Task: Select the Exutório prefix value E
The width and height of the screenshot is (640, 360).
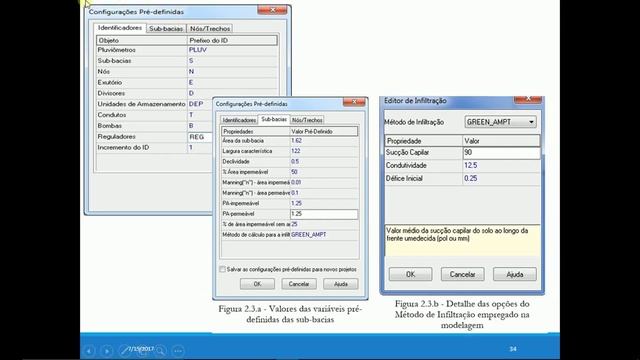Action: (191, 82)
